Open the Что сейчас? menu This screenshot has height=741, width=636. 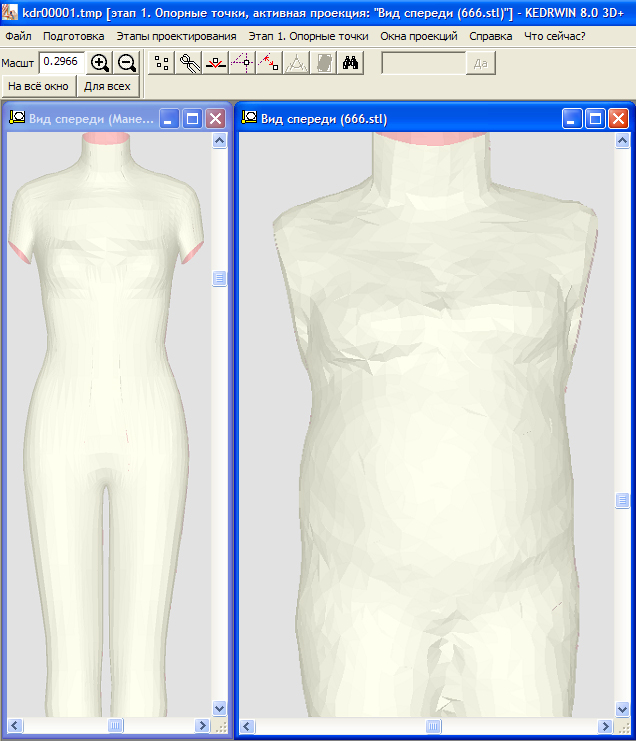click(555, 36)
